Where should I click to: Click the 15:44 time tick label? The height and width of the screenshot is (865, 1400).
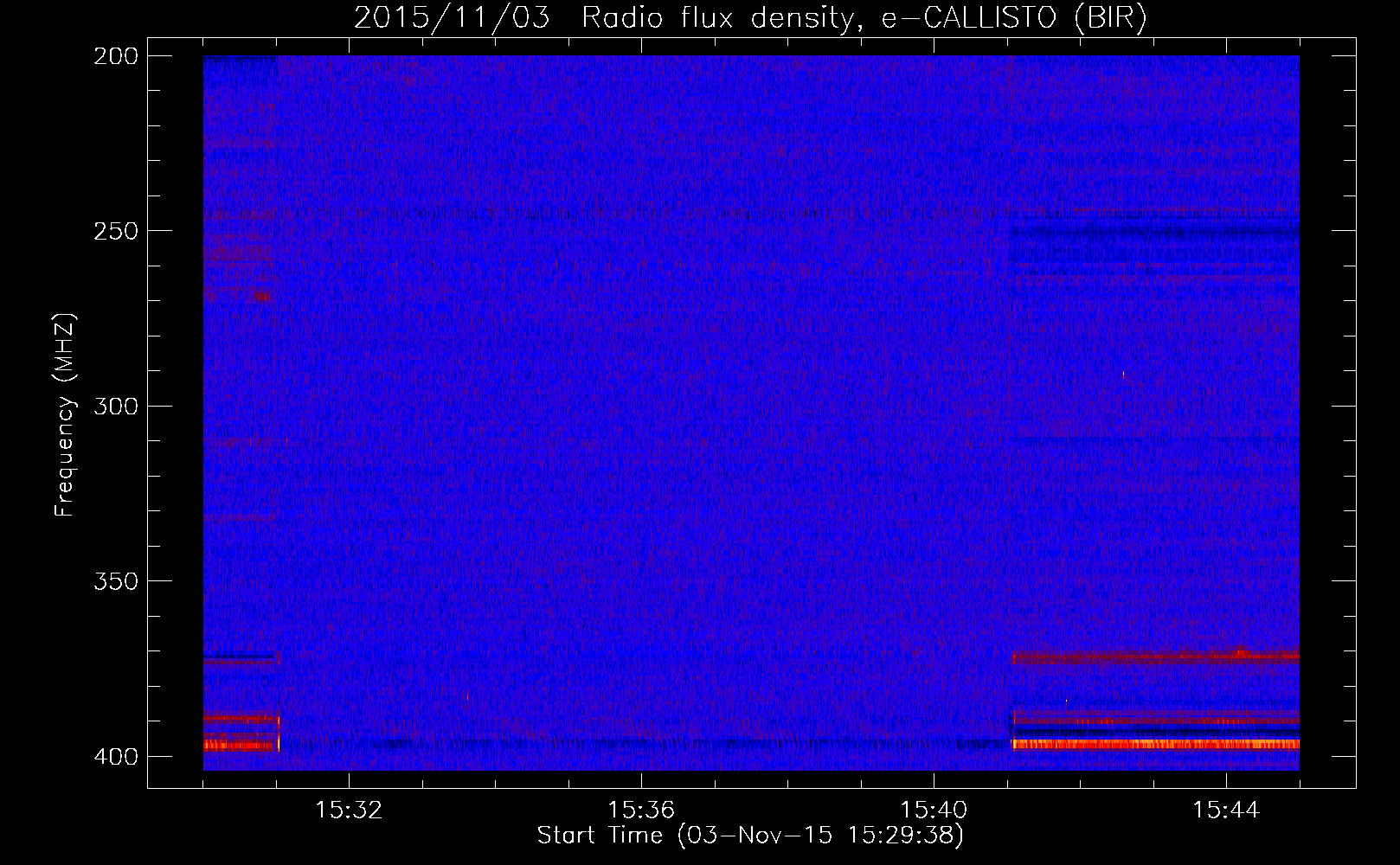tap(1226, 810)
